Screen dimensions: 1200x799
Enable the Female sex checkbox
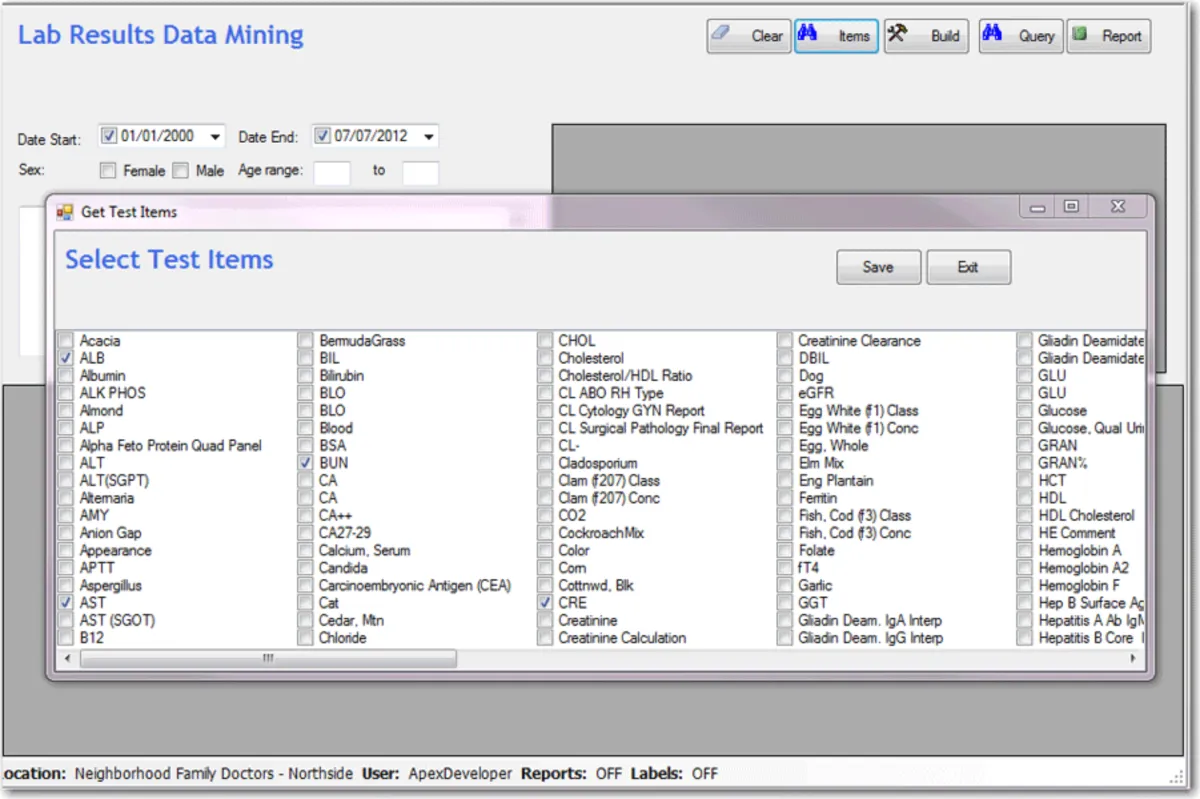(108, 171)
